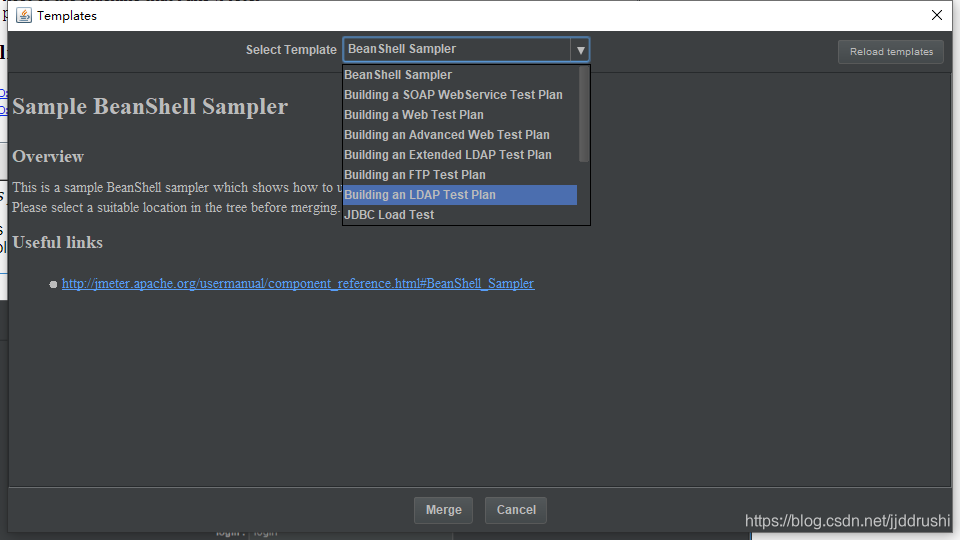Click the Select Template label

click(x=291, y=50)
